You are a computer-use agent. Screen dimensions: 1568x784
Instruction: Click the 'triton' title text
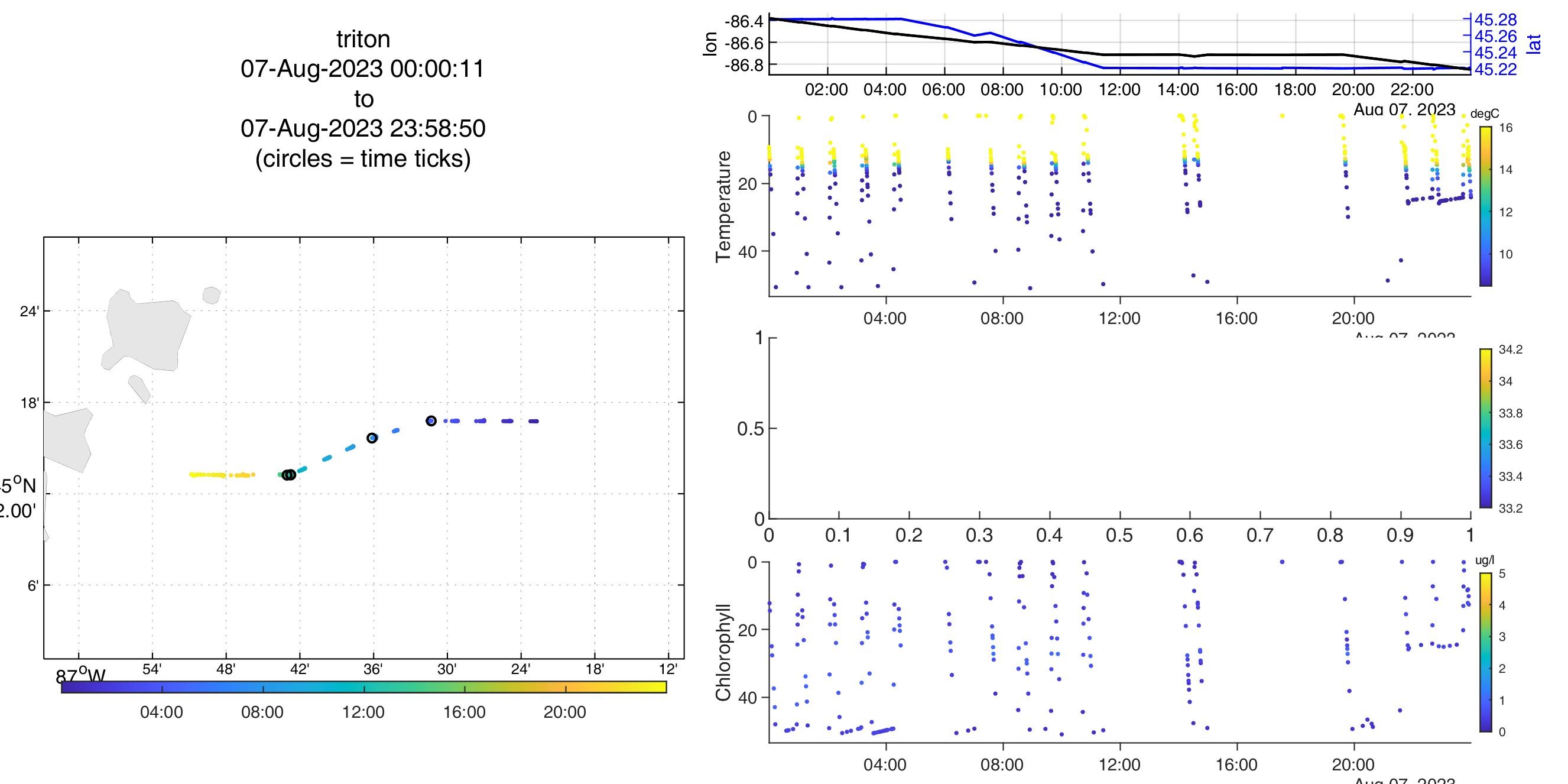(363, 39)
